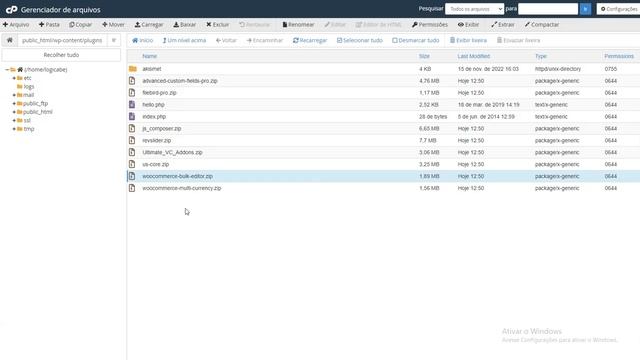Check Selecionar tudo
The height and width of the screenshot is (360, 640).
point(360,40)
